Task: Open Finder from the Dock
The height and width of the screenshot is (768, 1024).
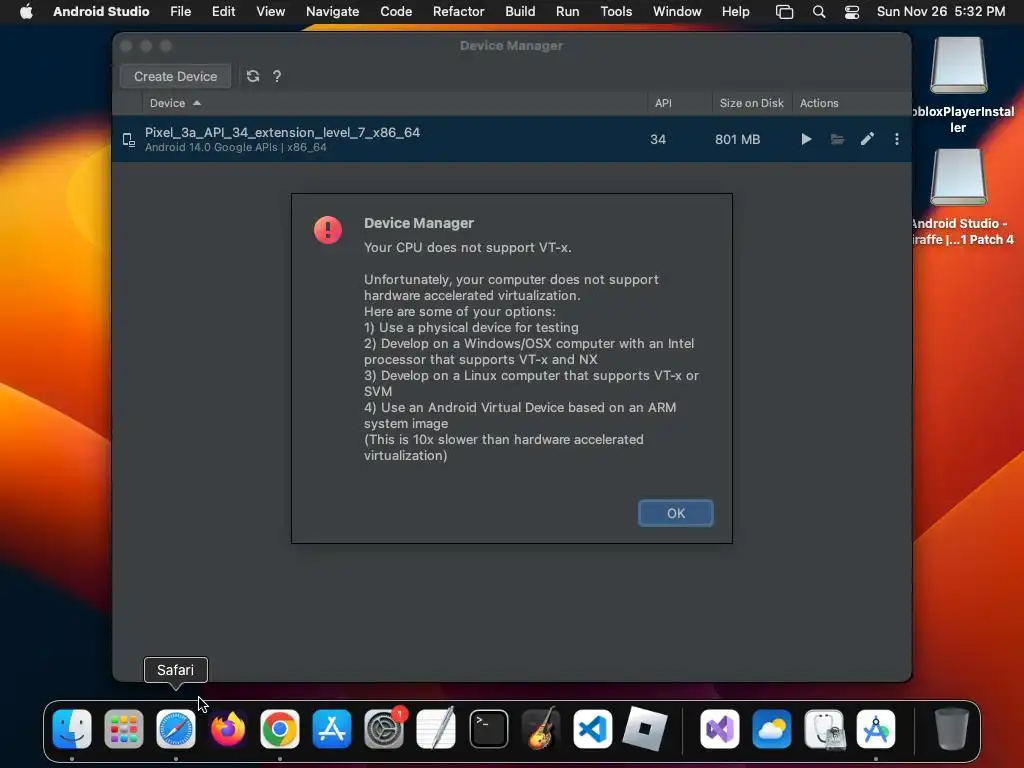Action: pos(72,729)
